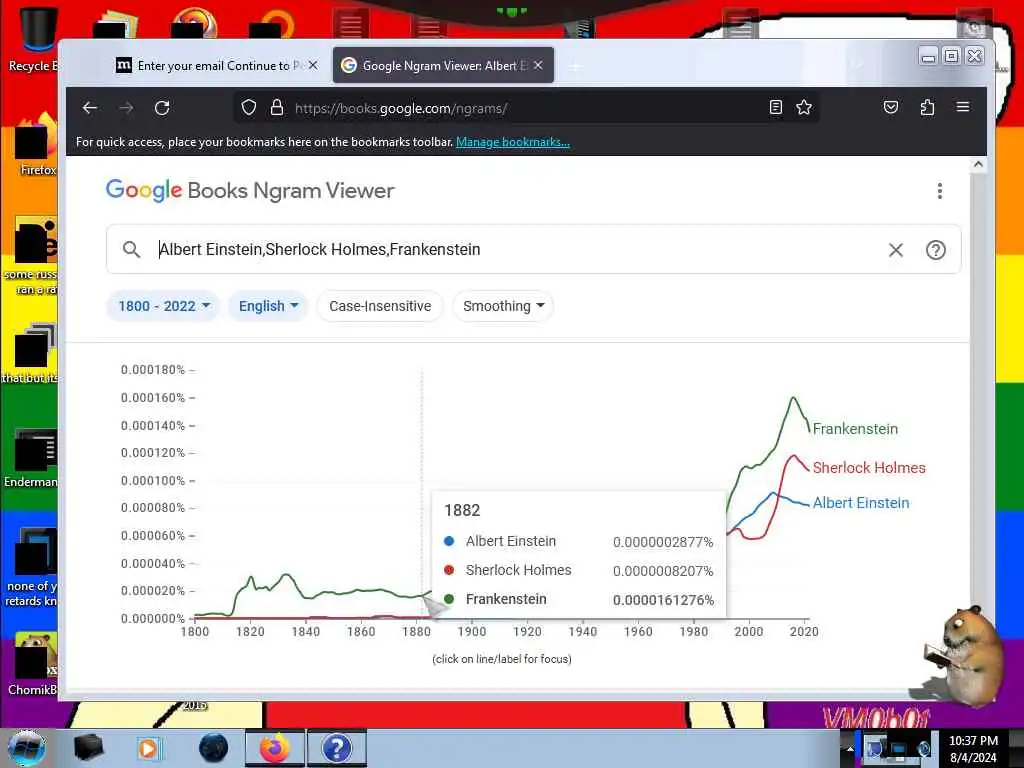The height and width of the screenshot is (768, 1024).
Task: Click the Sherlock Holmes red legend dot
Action: tap(449, 570)
